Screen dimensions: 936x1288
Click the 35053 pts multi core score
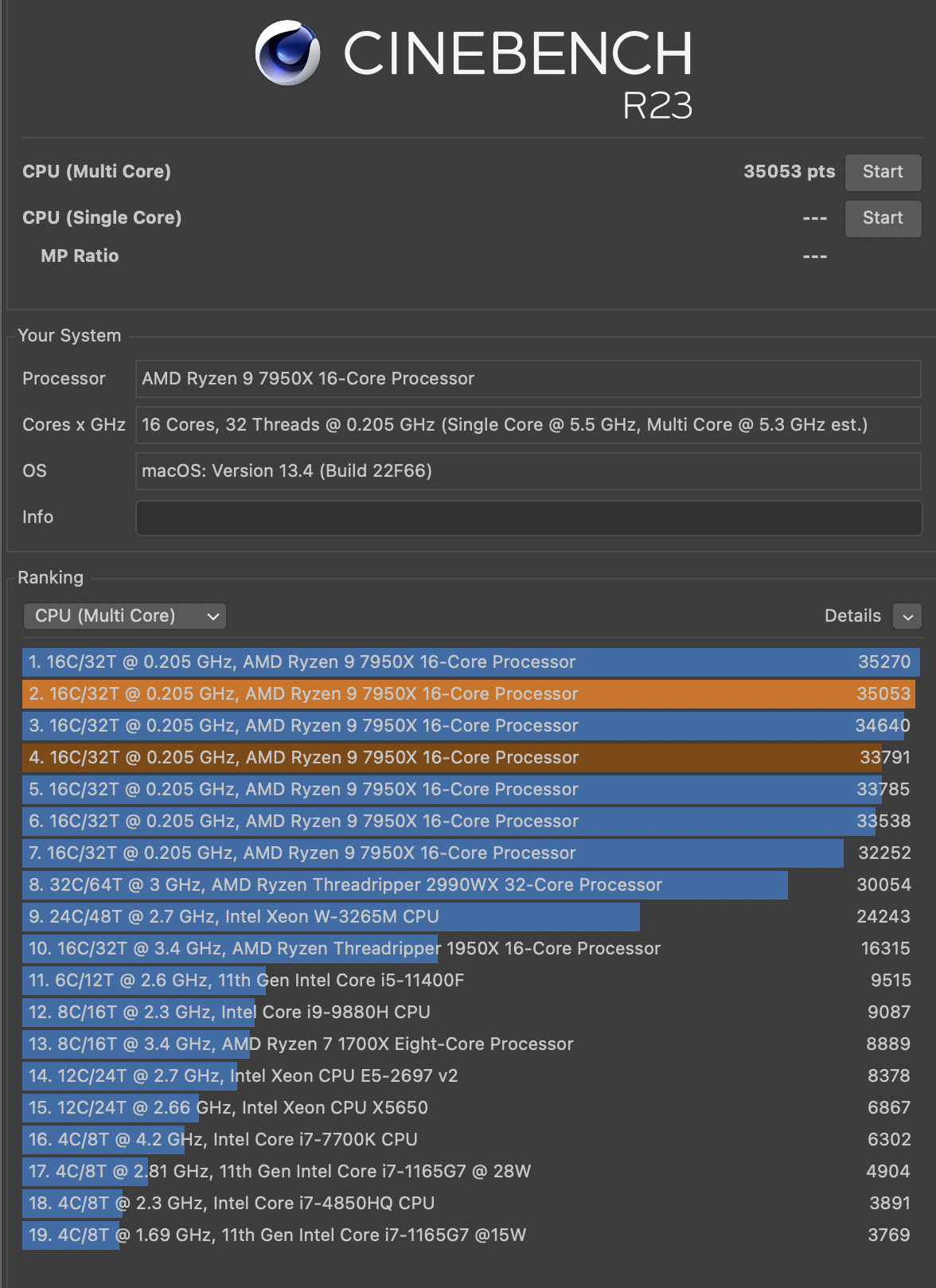pyautogui.click(x=789, y=172)
